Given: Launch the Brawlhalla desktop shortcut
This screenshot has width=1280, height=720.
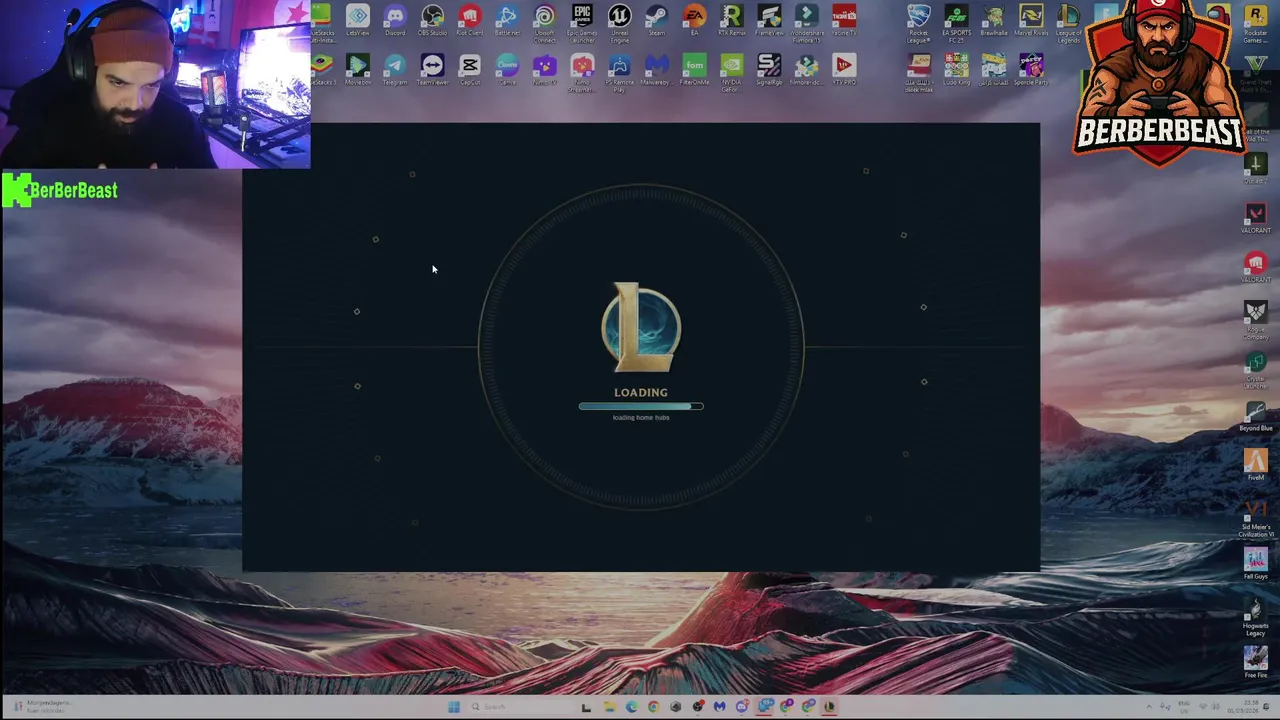Looking at the screenshot, I should click(x=993, y=20).
